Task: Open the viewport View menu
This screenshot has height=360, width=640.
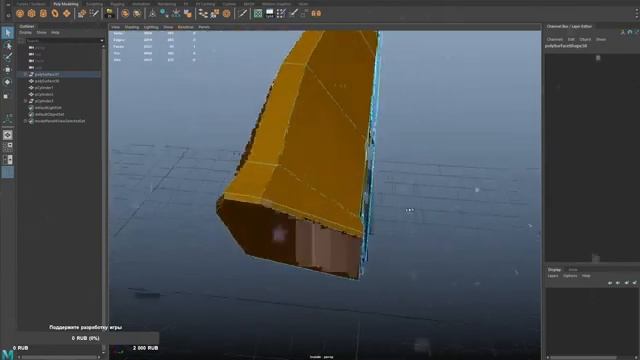Action: [x=116, y=27]
